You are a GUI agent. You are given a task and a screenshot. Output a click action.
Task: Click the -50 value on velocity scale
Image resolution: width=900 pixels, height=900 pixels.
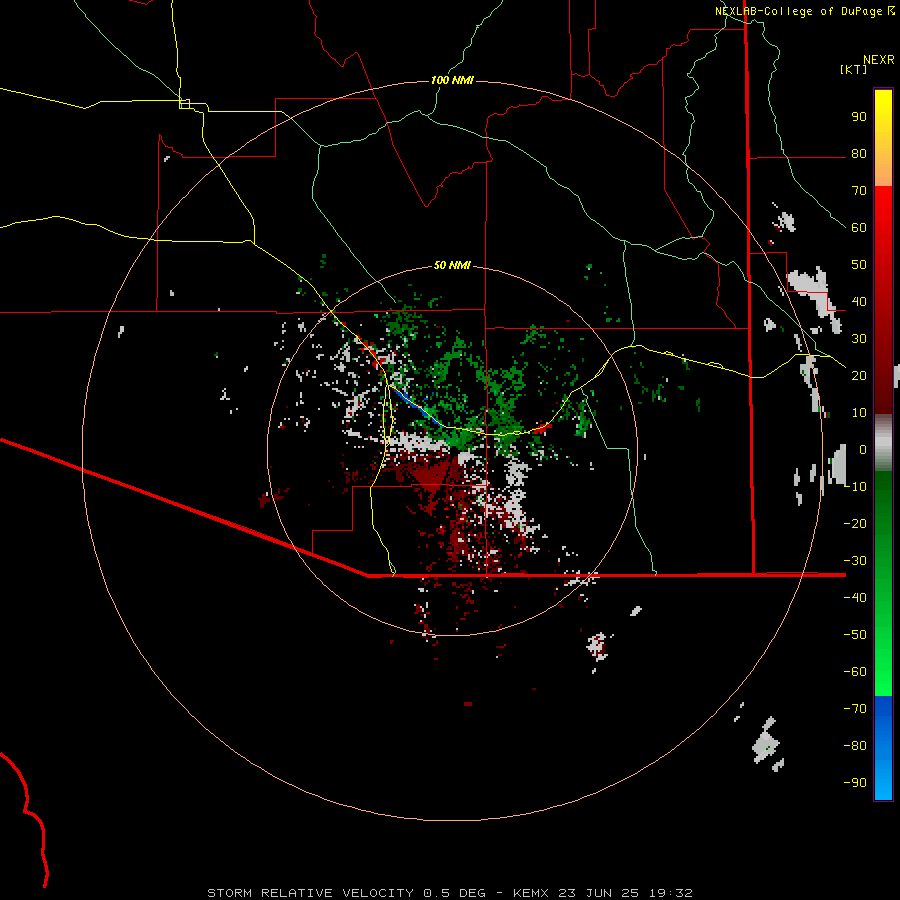pyautogui.click(x=855, y=635)
